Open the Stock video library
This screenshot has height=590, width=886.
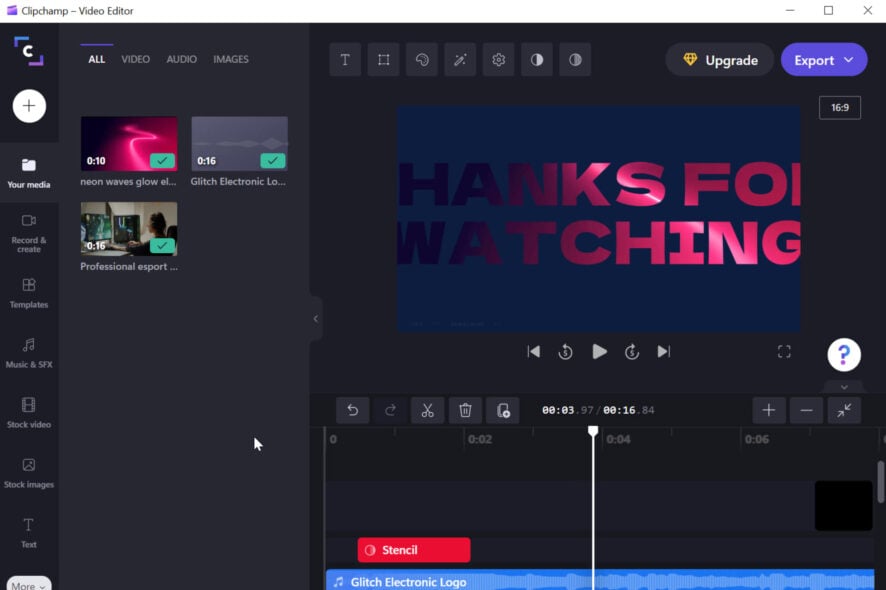click(29, 413)
